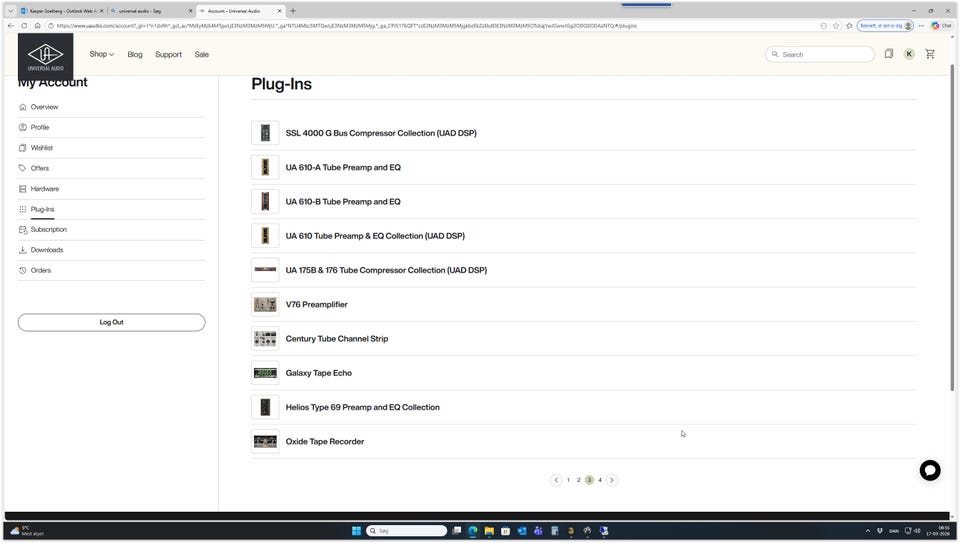
Task: Open V76 Preamplifier plug-in title
Action: coord(316,304)
